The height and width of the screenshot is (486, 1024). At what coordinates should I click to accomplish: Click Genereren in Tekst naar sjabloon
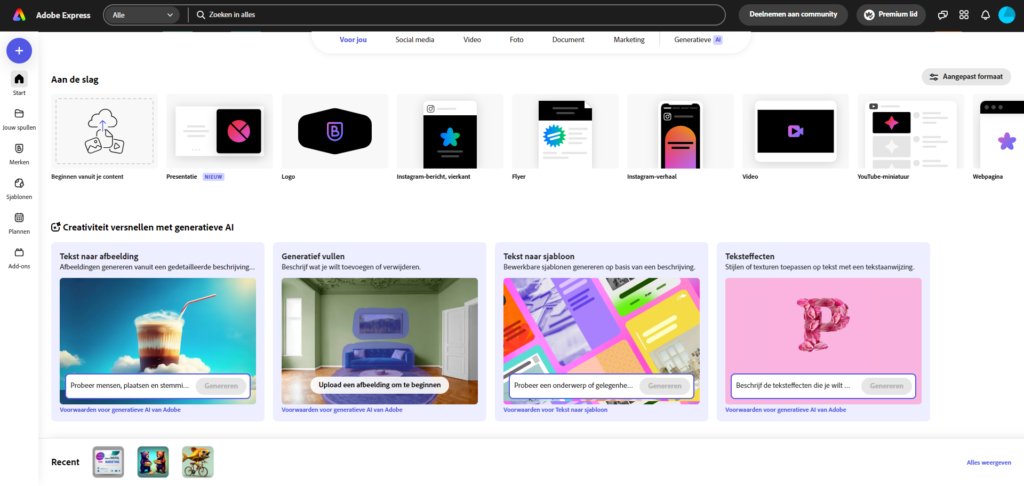click(x=665, y=386)
